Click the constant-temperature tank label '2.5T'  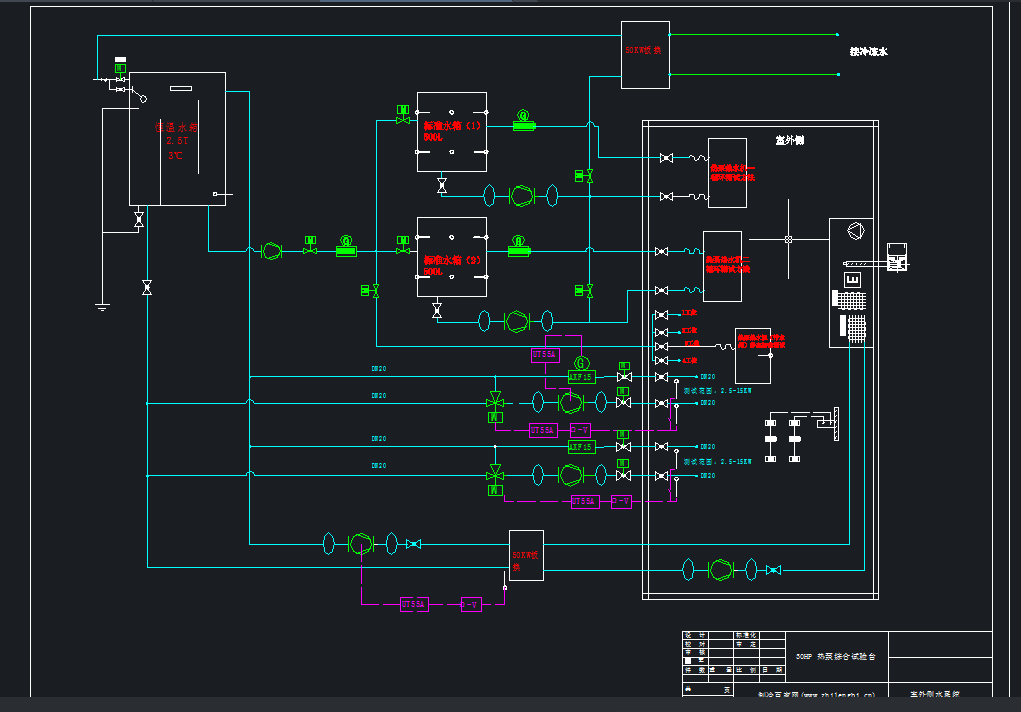[177, 141]
